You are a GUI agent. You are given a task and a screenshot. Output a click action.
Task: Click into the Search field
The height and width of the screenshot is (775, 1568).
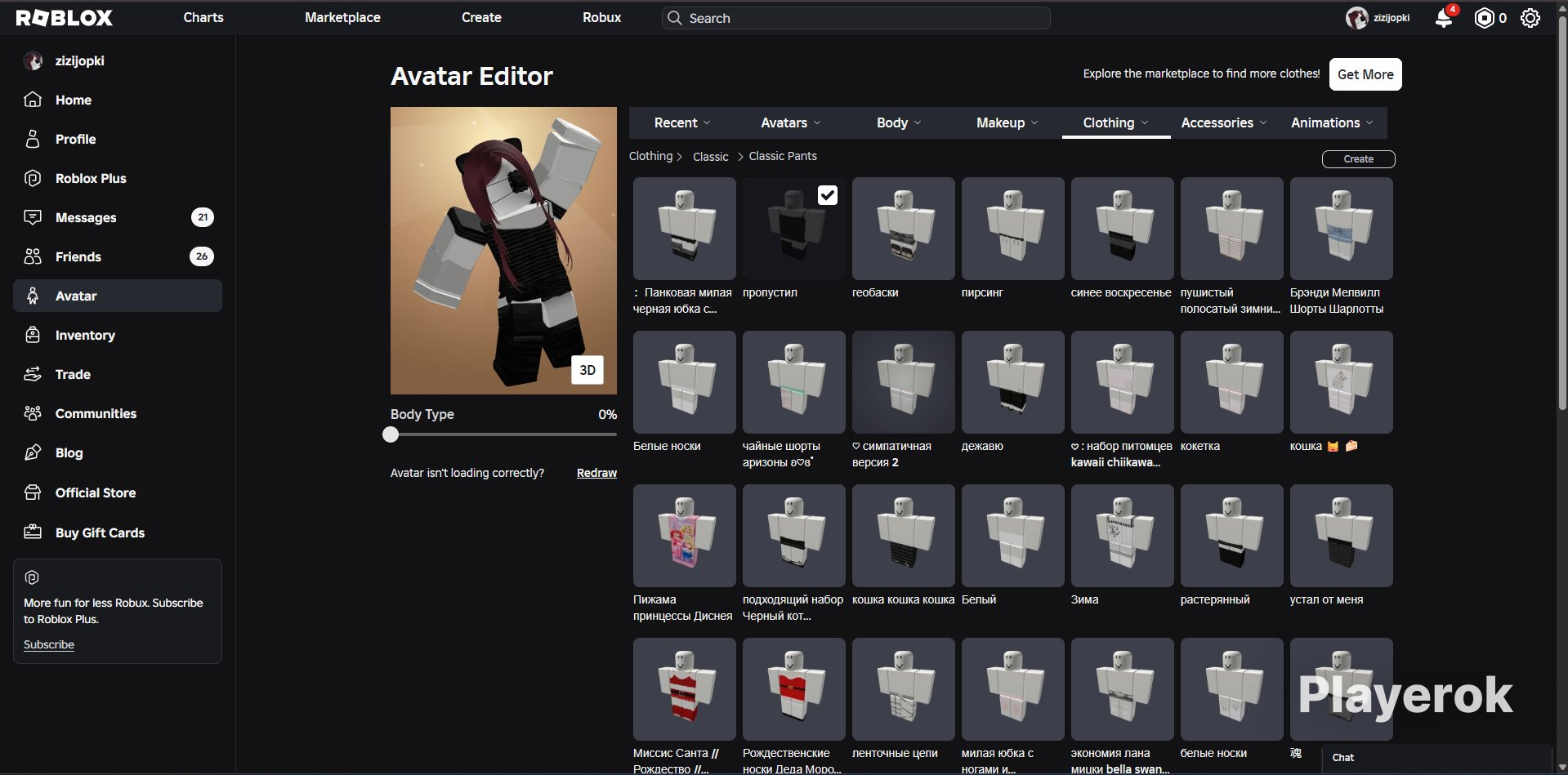pos(855,18)
